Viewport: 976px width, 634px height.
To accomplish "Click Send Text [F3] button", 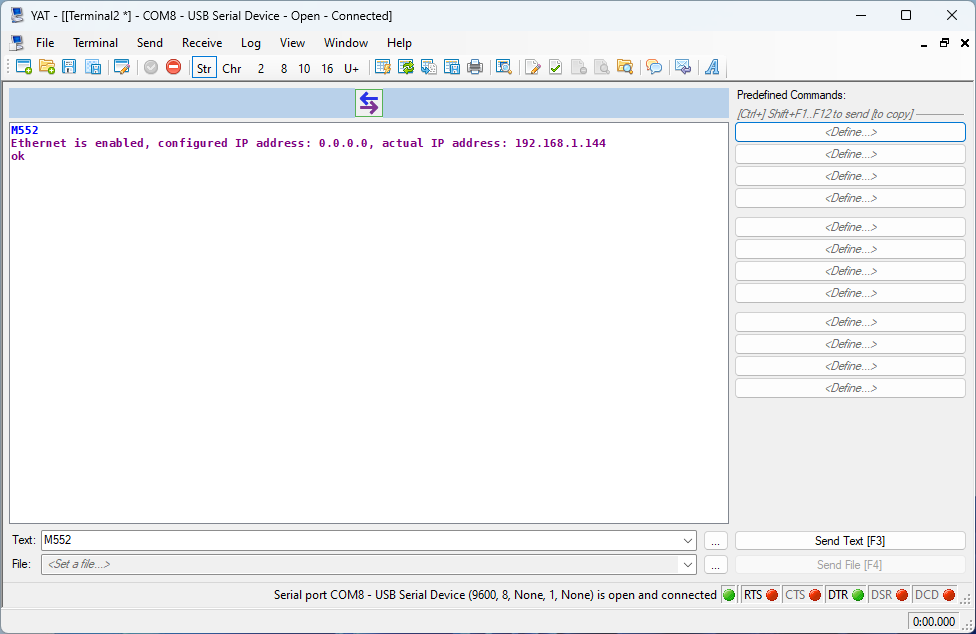I will pos(850,541).
